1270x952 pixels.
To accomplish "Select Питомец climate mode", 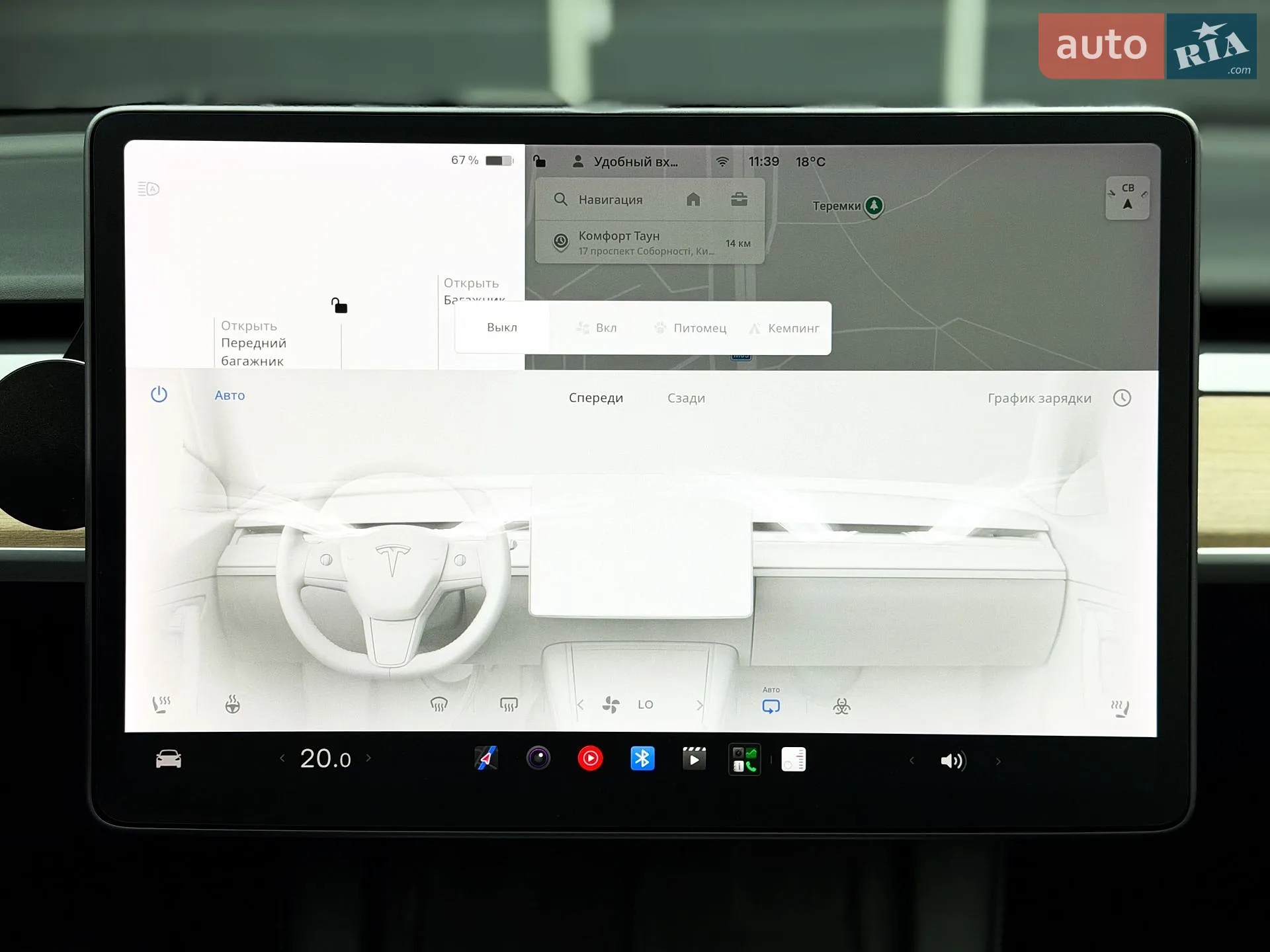I will [691, 328].
